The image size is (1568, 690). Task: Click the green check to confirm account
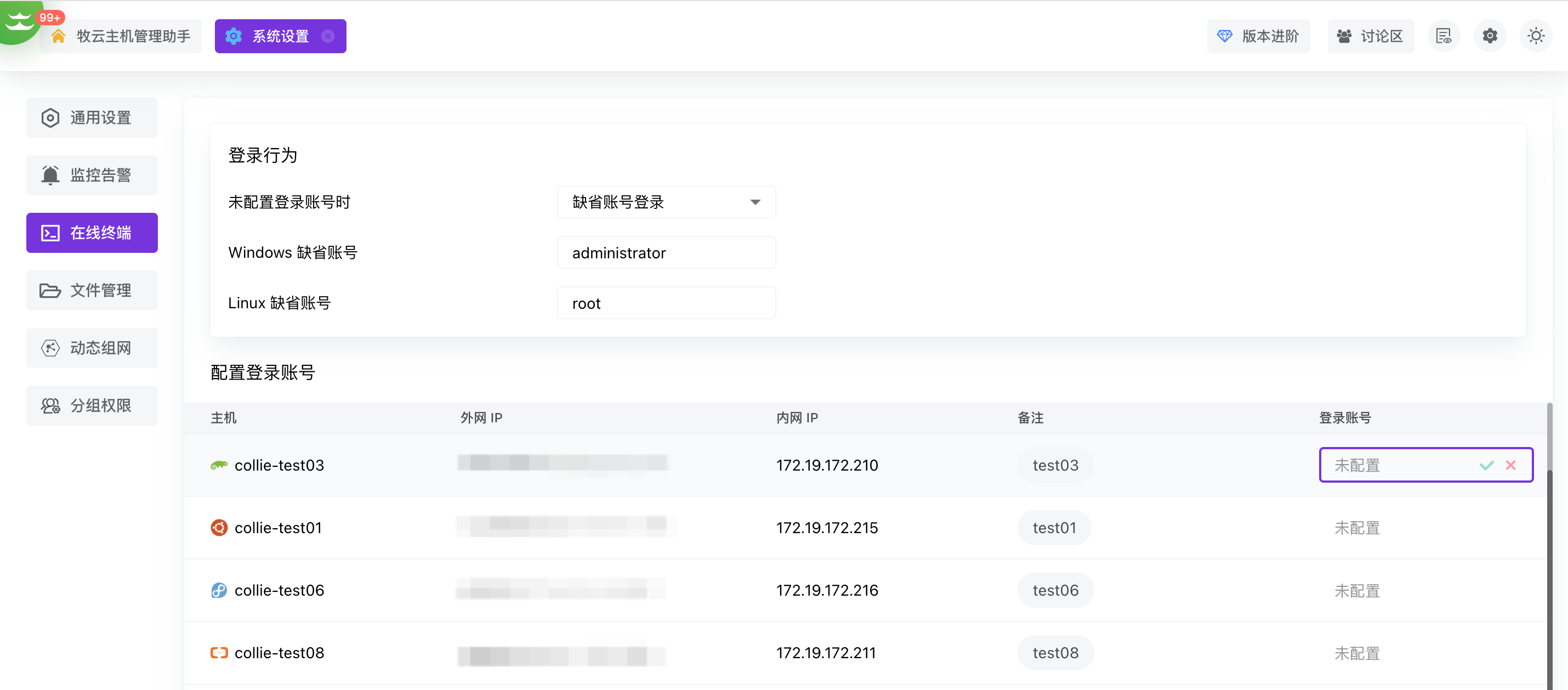coord(1486,465)
